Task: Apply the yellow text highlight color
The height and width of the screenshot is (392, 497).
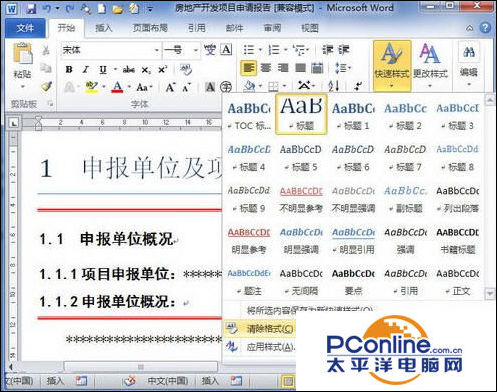Action: (91, 87)
